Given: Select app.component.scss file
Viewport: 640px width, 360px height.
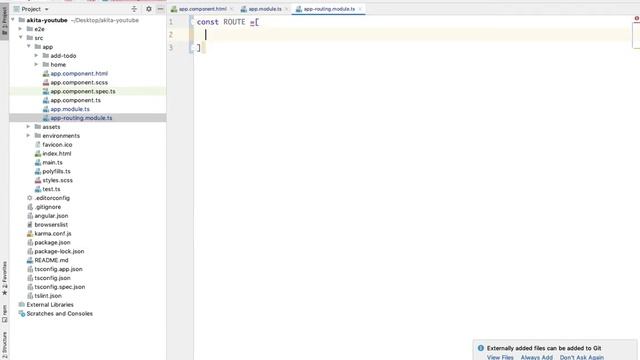Looking at the screenshot, I should pos(79,82).
